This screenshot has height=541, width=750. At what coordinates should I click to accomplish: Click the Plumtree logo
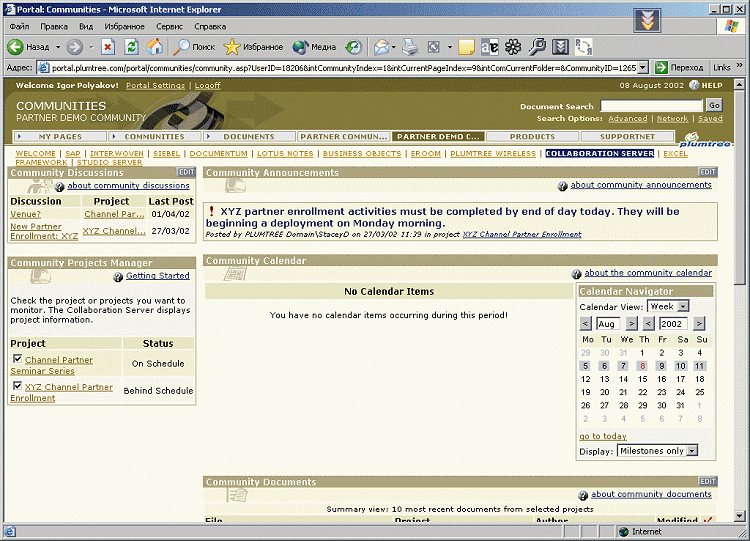pyautogui.click(x=705, y=140)
